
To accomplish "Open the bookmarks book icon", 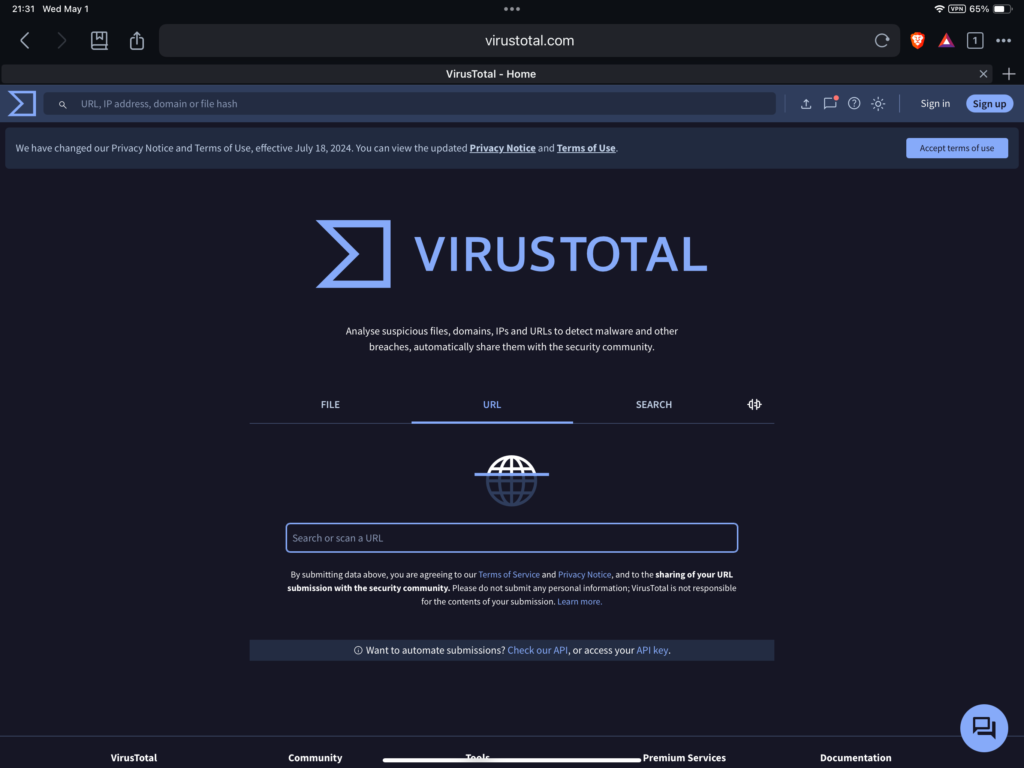I will tap(99, 40).
